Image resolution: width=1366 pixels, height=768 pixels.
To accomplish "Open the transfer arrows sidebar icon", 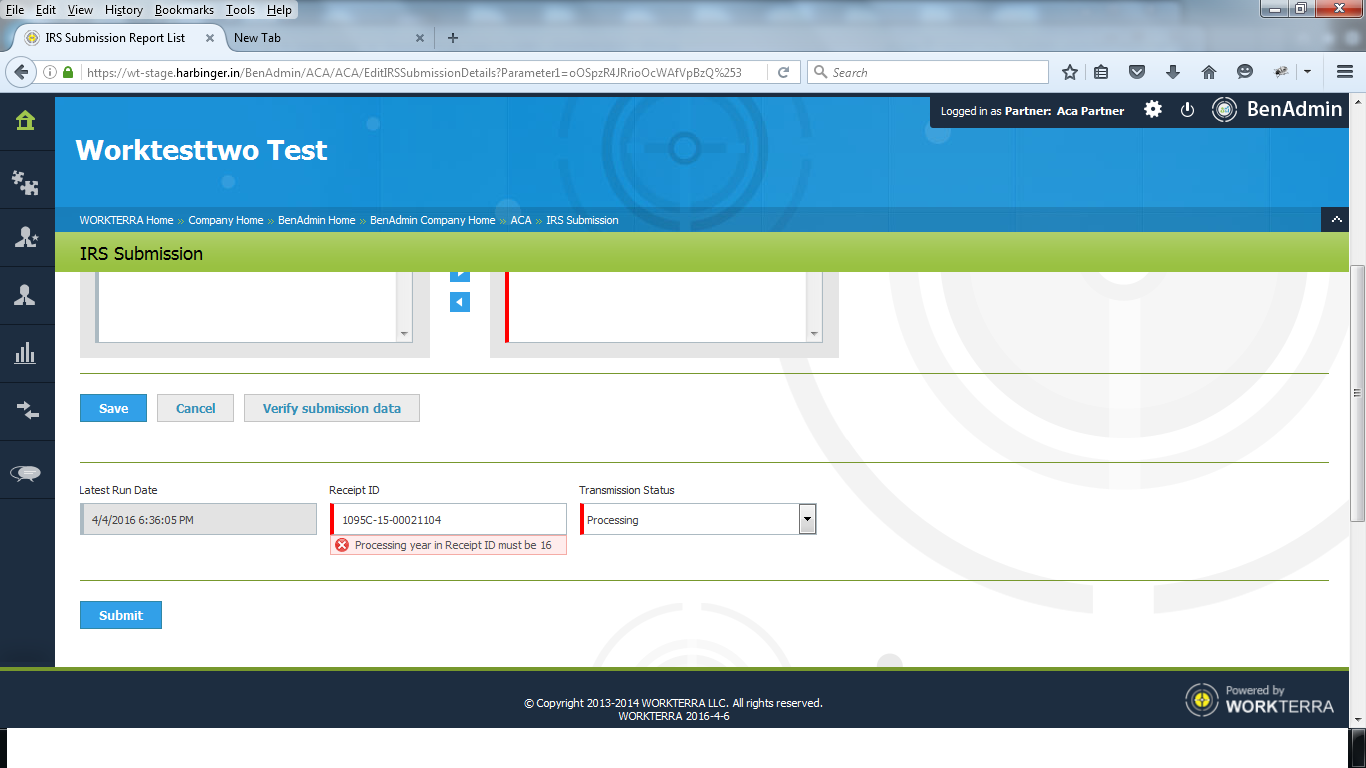I will pos(26,410).
